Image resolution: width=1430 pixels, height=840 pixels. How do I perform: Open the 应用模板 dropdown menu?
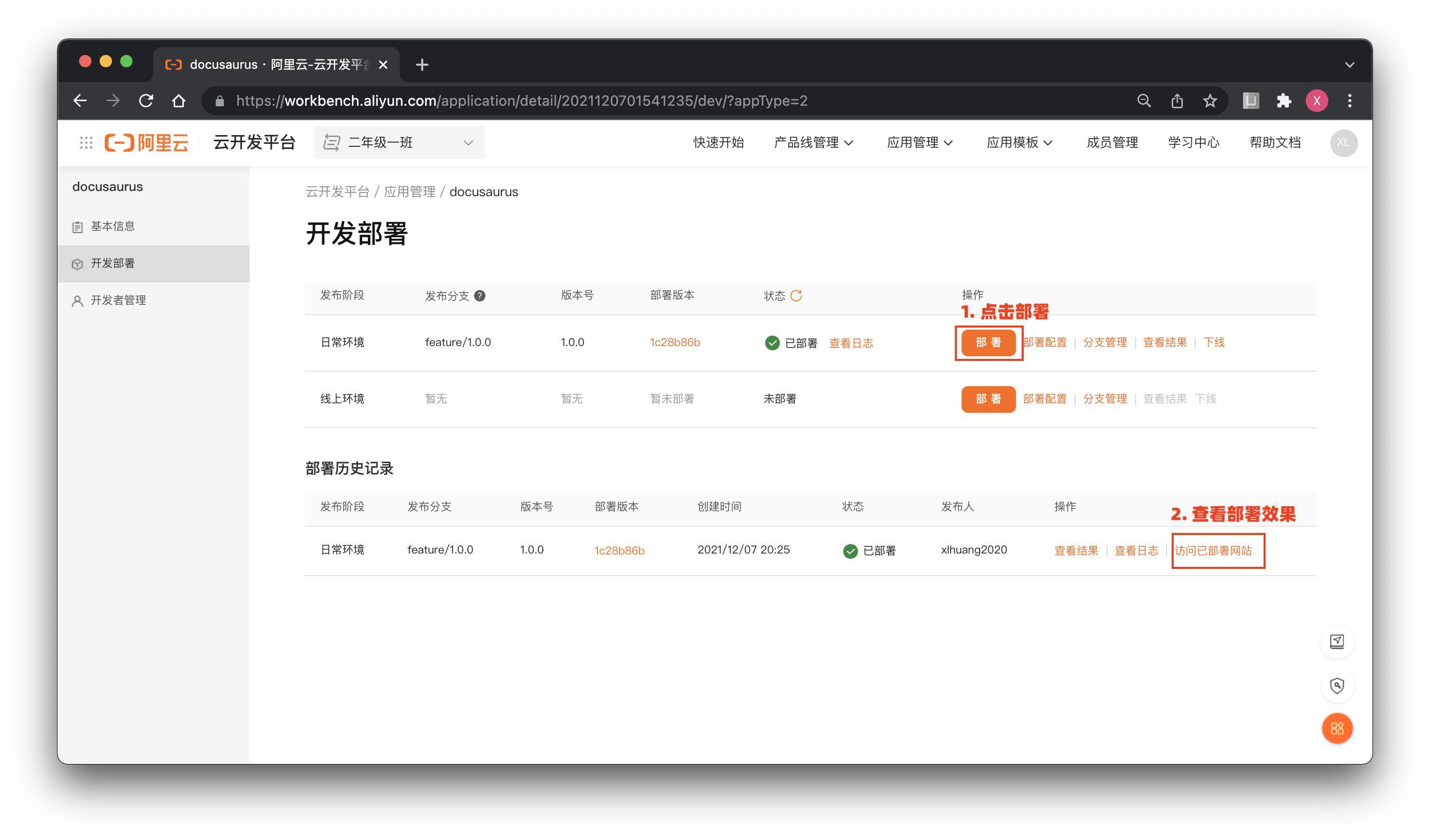click(1019, 142)
